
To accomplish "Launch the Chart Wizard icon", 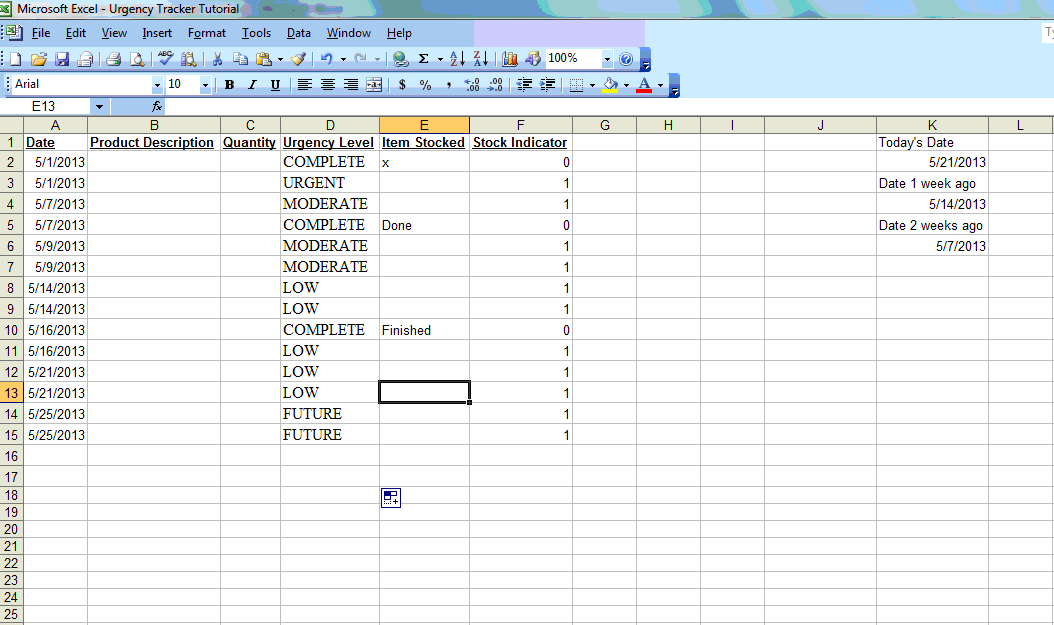I will [x=511, y=58].
